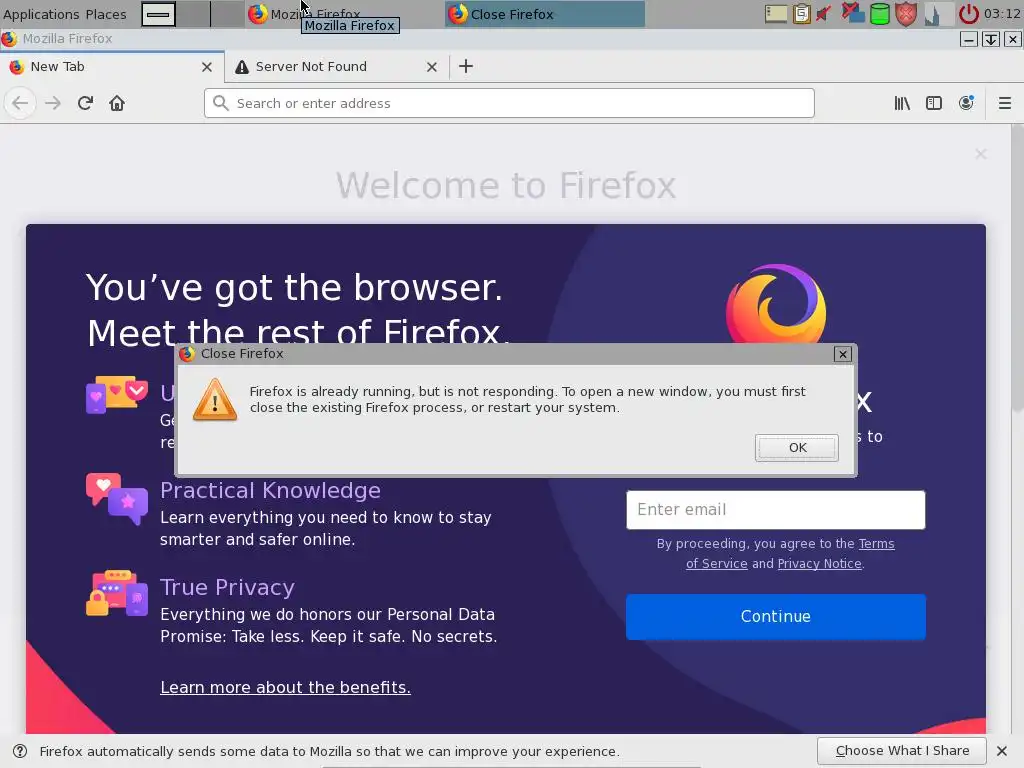
Task: Click the True Privacy lock illustration
Action: pyautogui.click(x=116, y=593)
